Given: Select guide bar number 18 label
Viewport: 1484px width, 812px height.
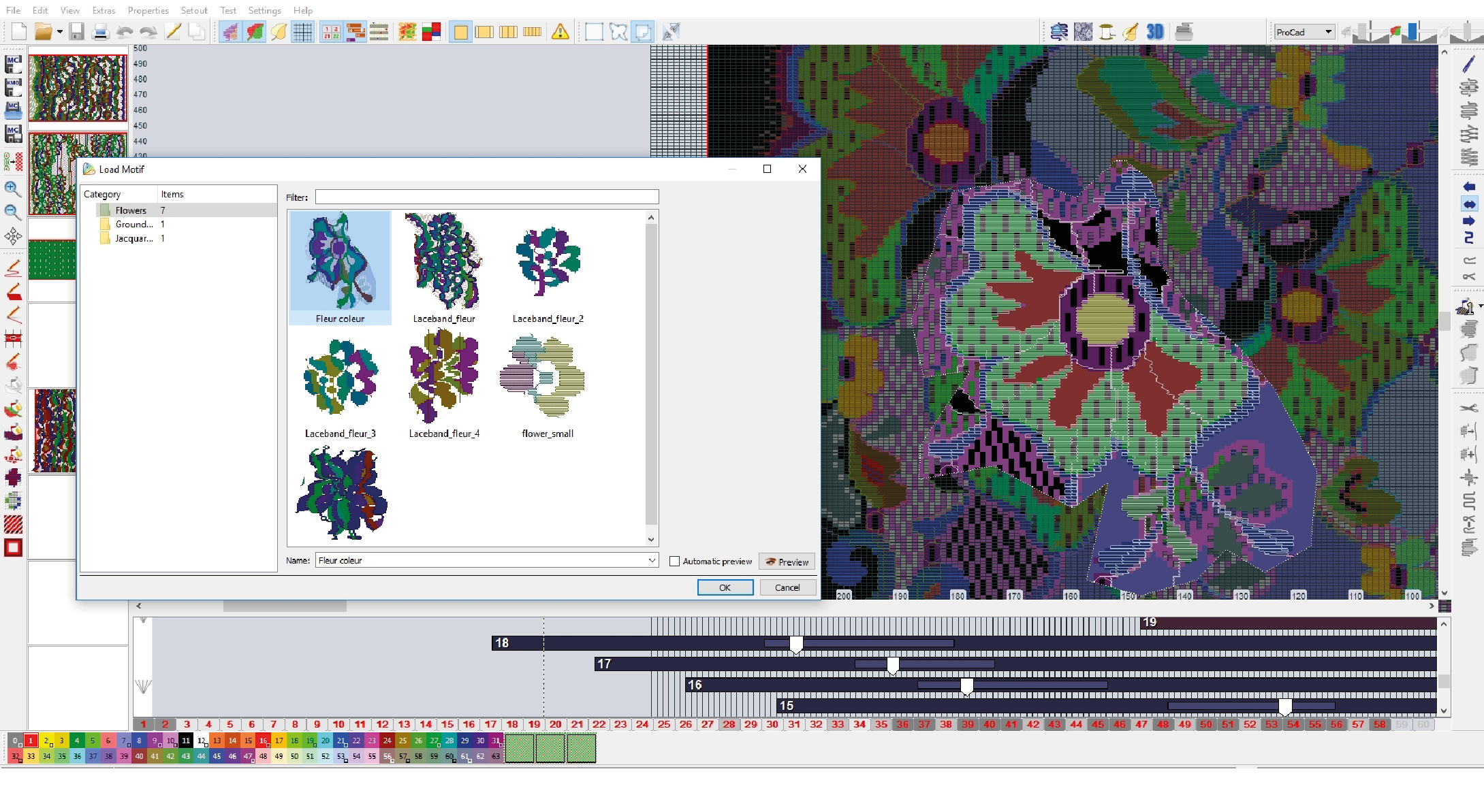Looking at the screenshot, I should (502, 643).
